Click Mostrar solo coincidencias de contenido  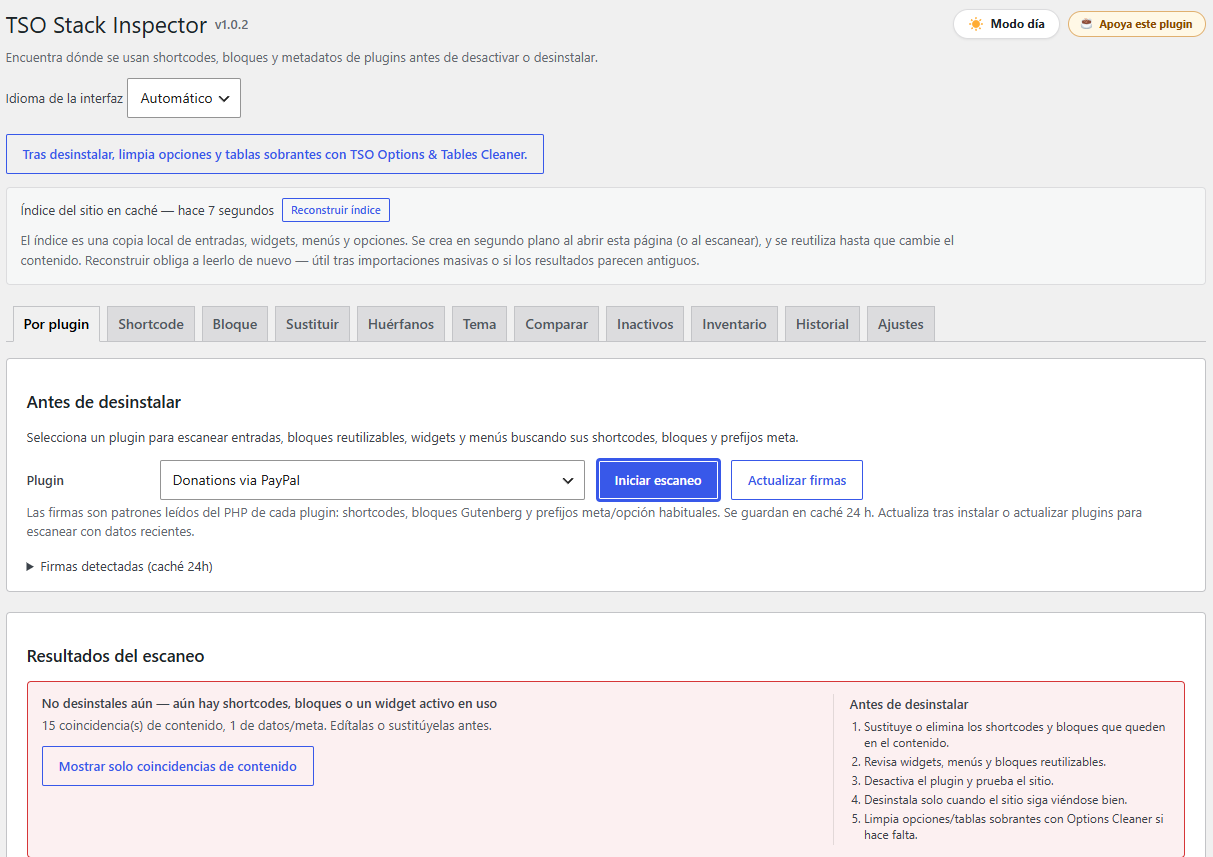pos(178,766)
